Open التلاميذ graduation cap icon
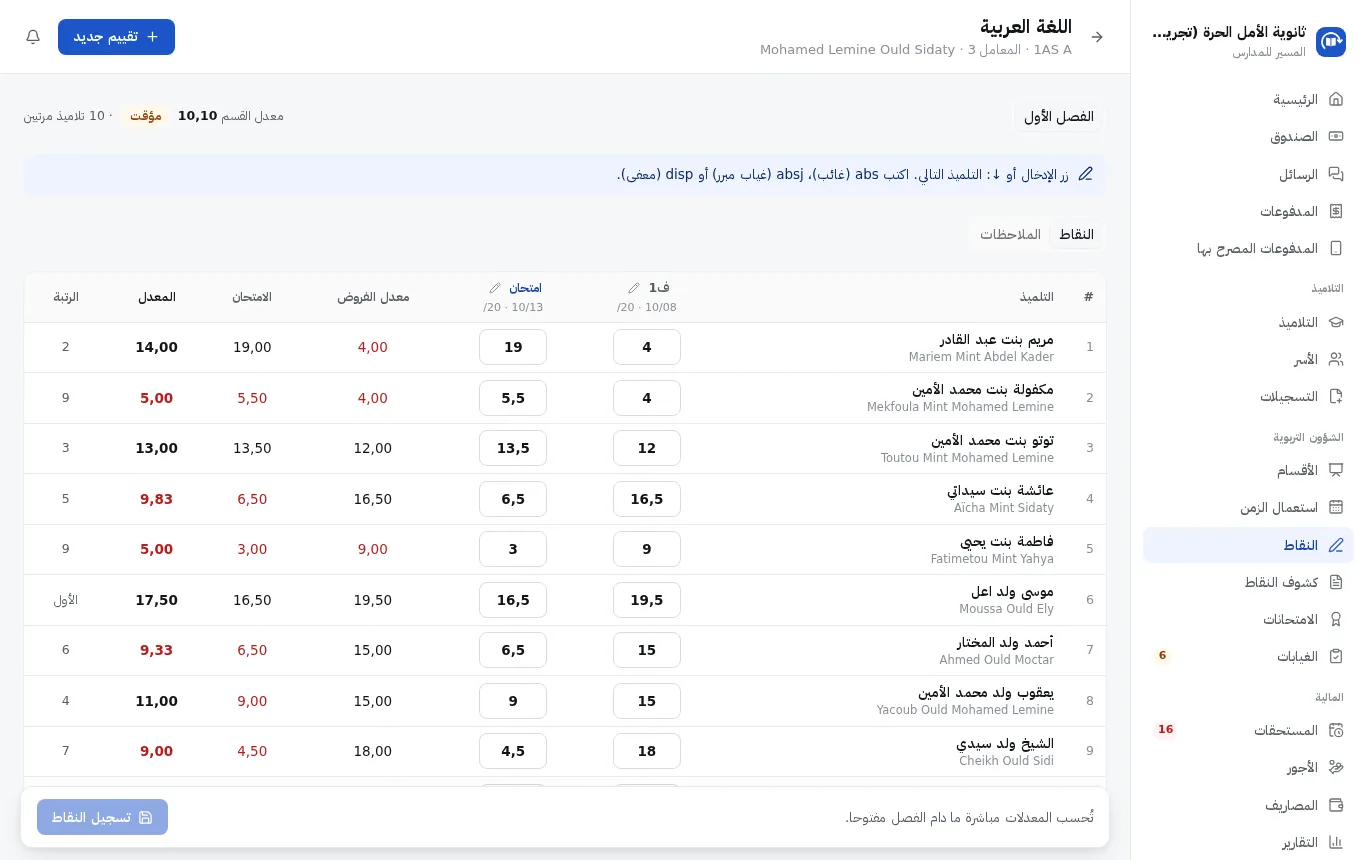This screenshot has width=1366, height=860. pyautogui.click(x=1336, y=322)
